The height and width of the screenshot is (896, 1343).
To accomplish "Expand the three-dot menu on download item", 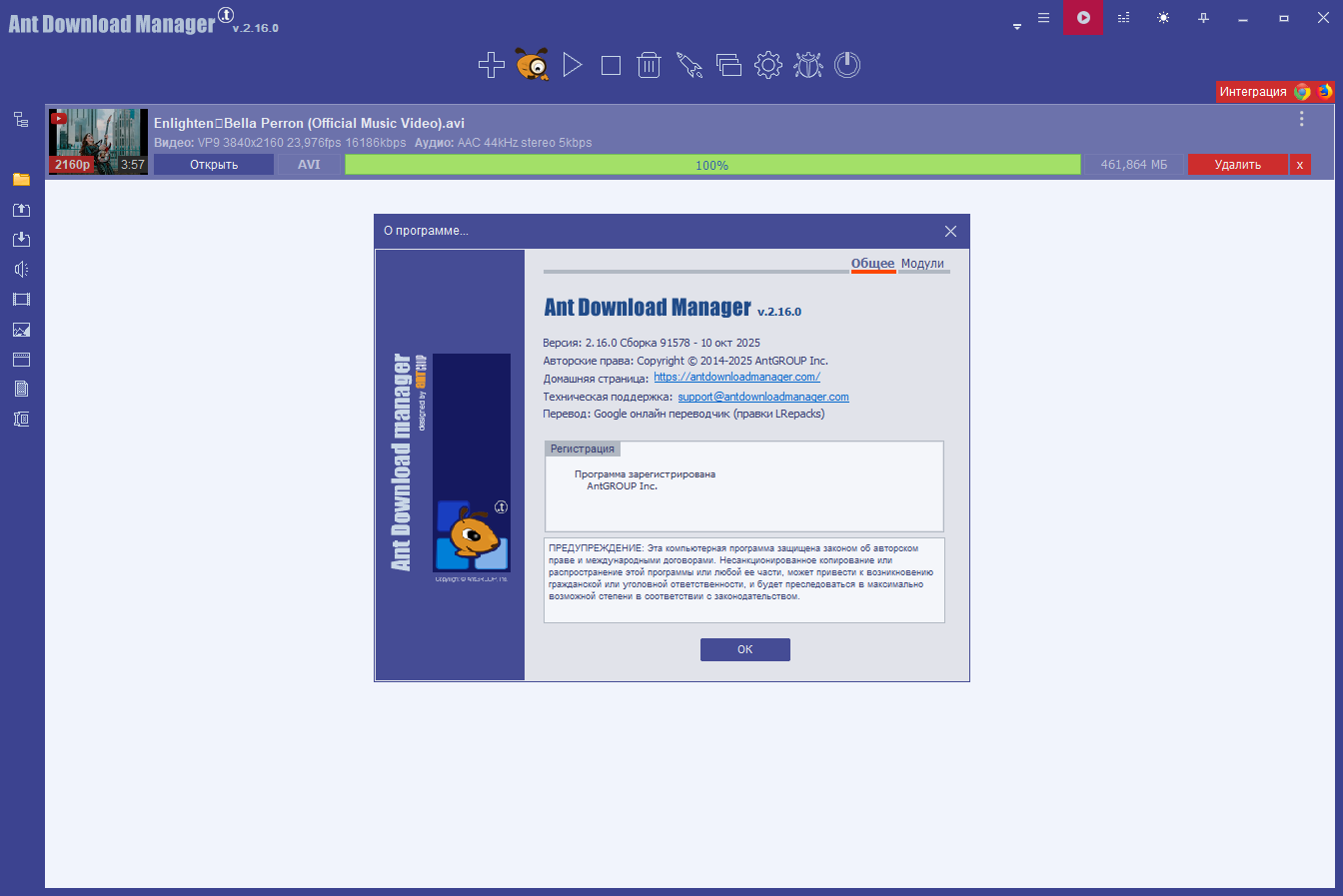I will click(1301, 119).
